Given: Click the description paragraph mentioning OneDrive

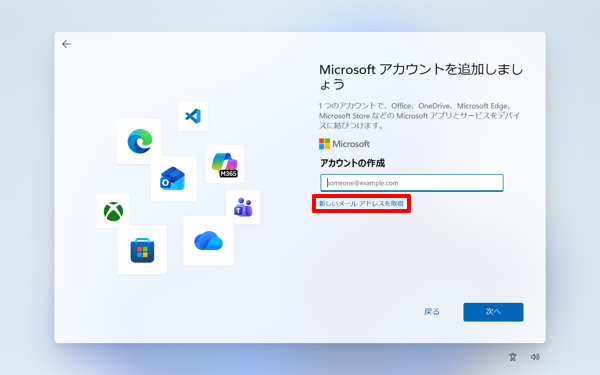Looking at the screenshot, I should click(419, 116).
